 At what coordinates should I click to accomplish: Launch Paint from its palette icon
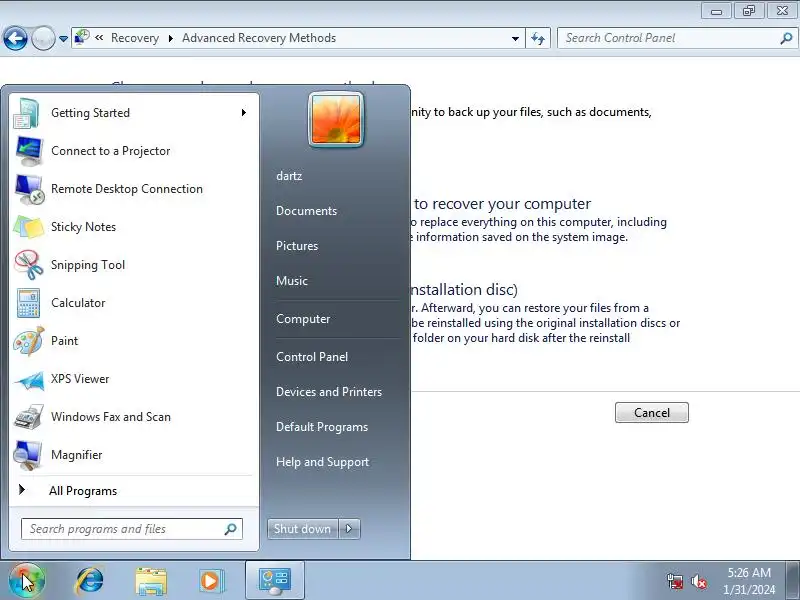[x=29, y=341]
